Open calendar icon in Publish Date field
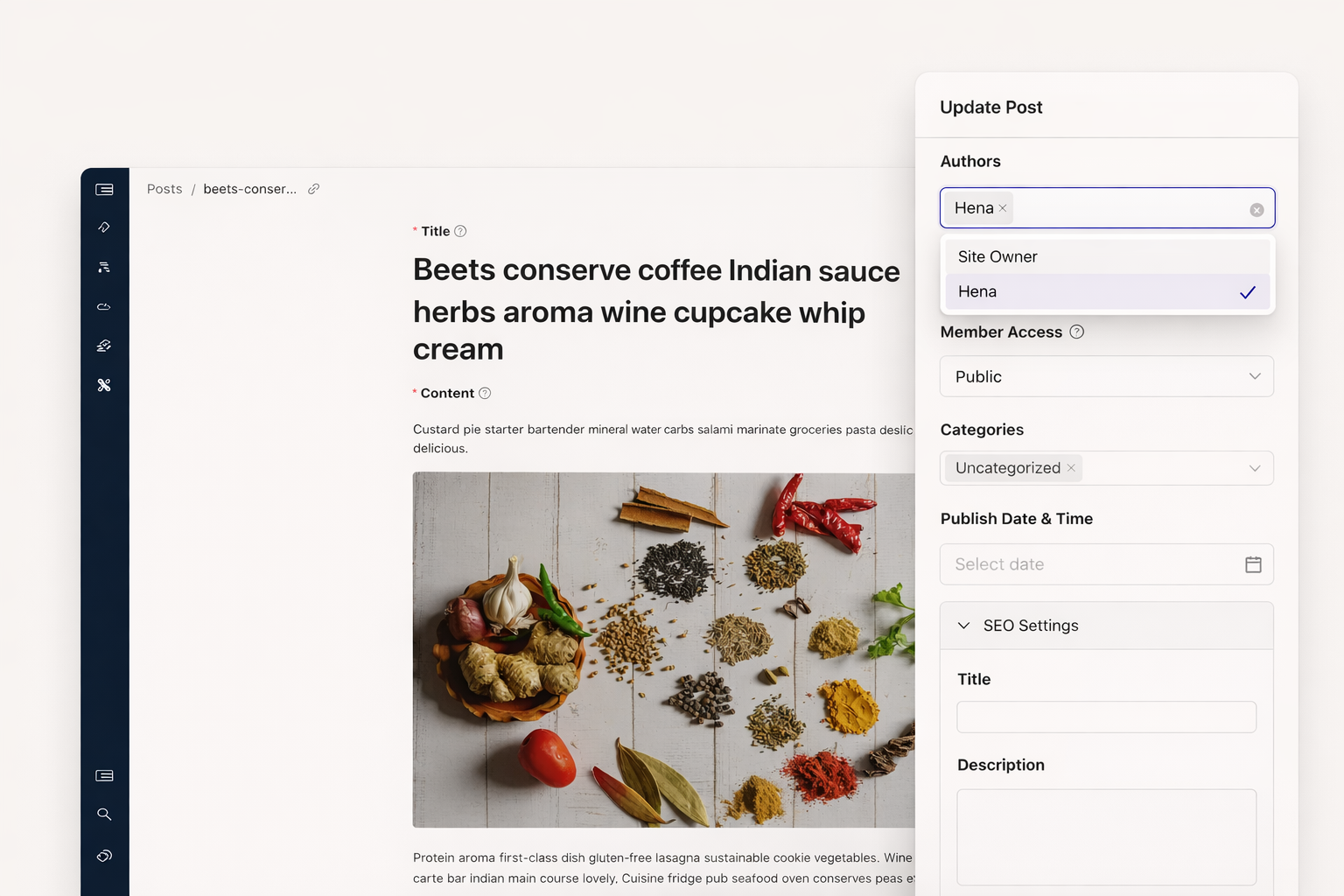This screenshot has width=1344, height=896. [1253, 564]
